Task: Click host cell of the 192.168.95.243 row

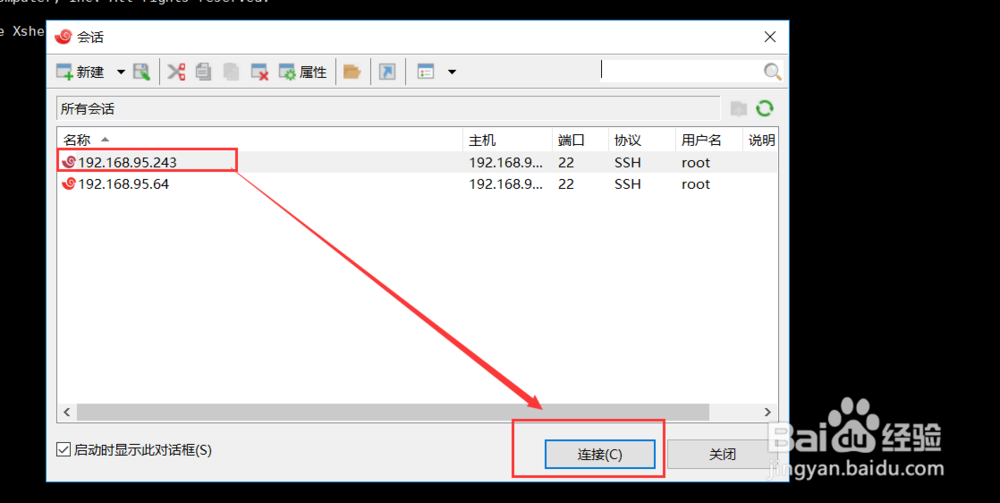Action: click(x=506, y=163)
